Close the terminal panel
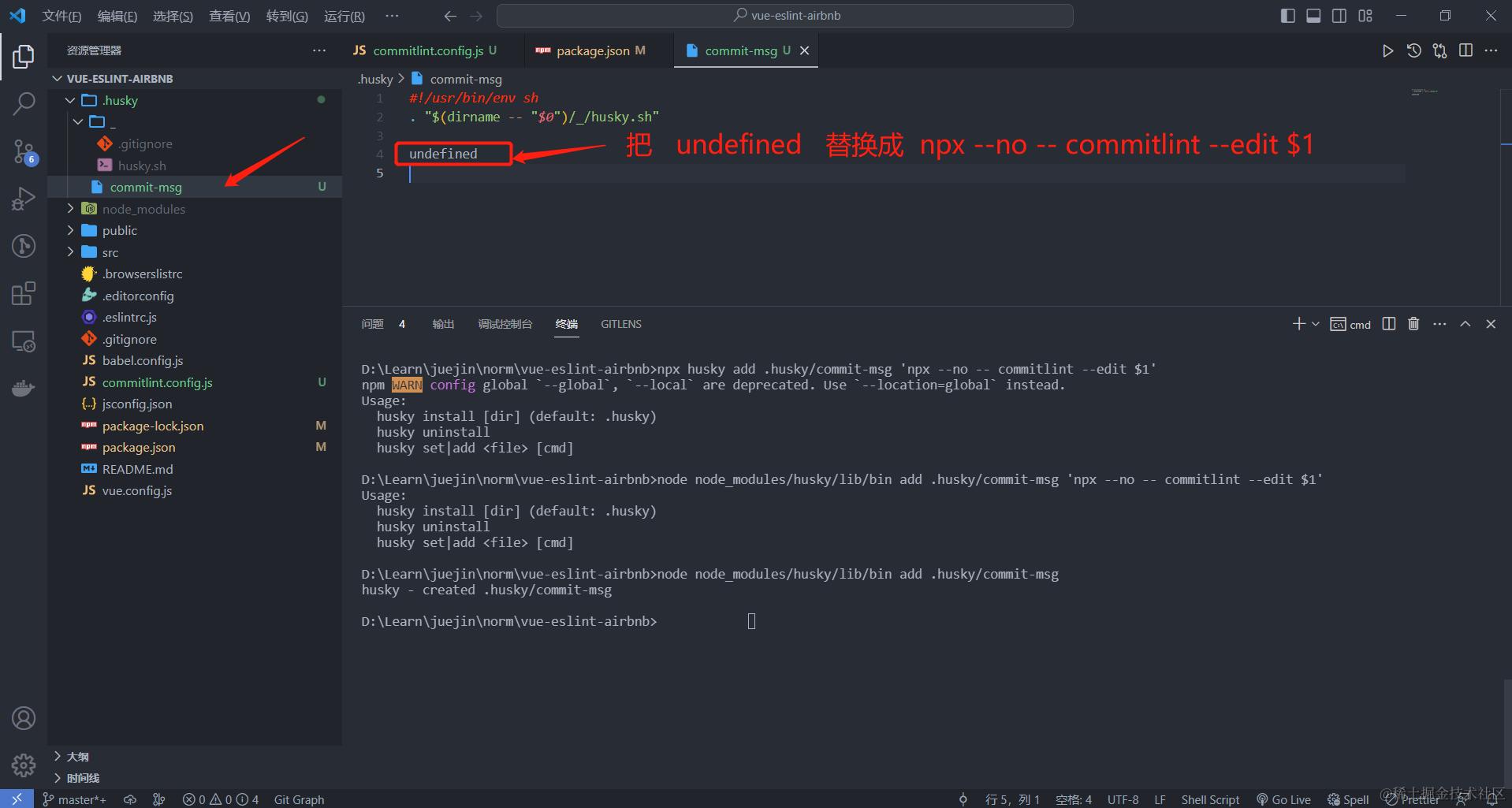This screenshot has height=808, width=1512. (x=1491, y=324)
